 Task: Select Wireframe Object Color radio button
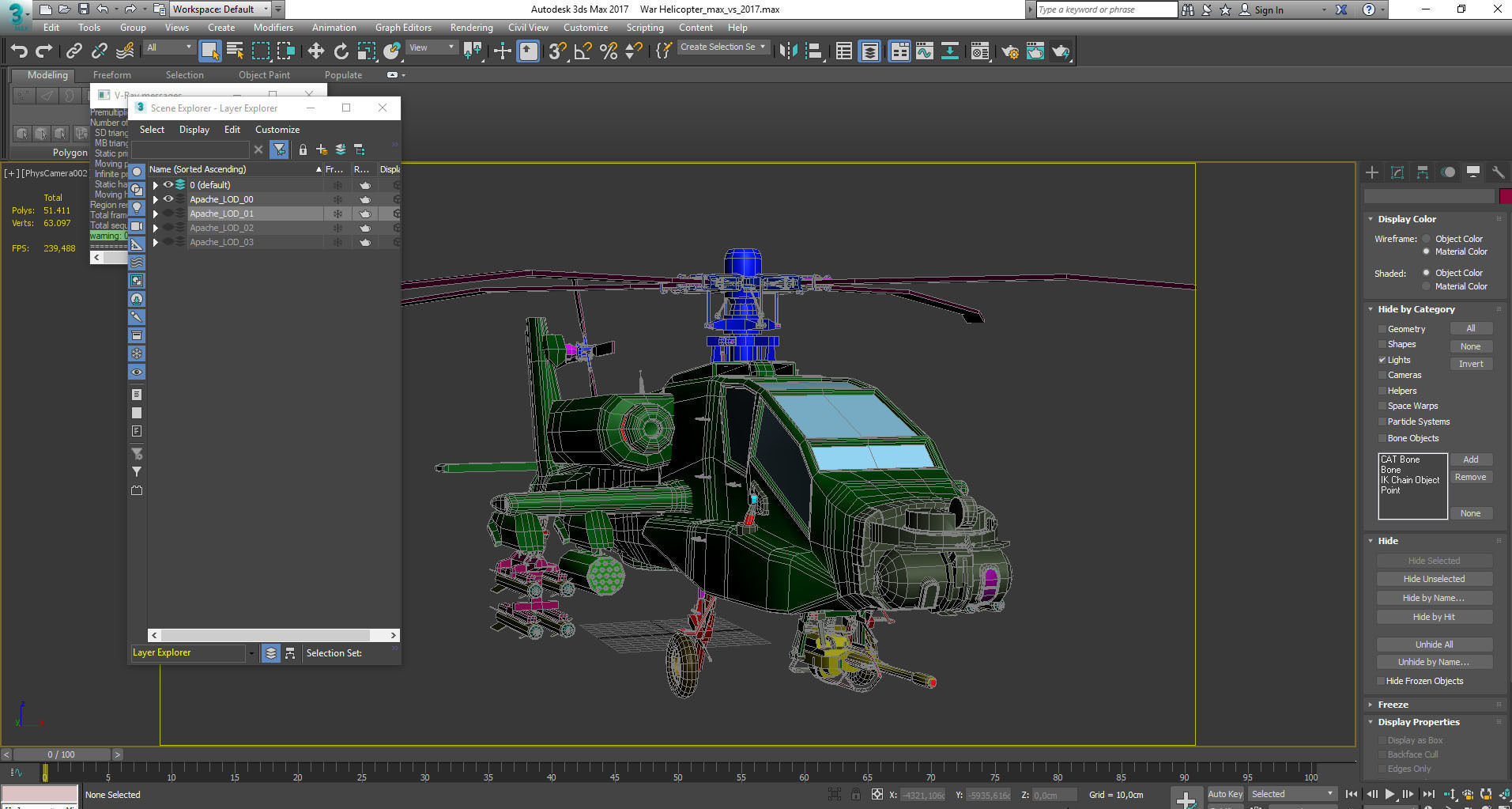tap(1427, 239)
